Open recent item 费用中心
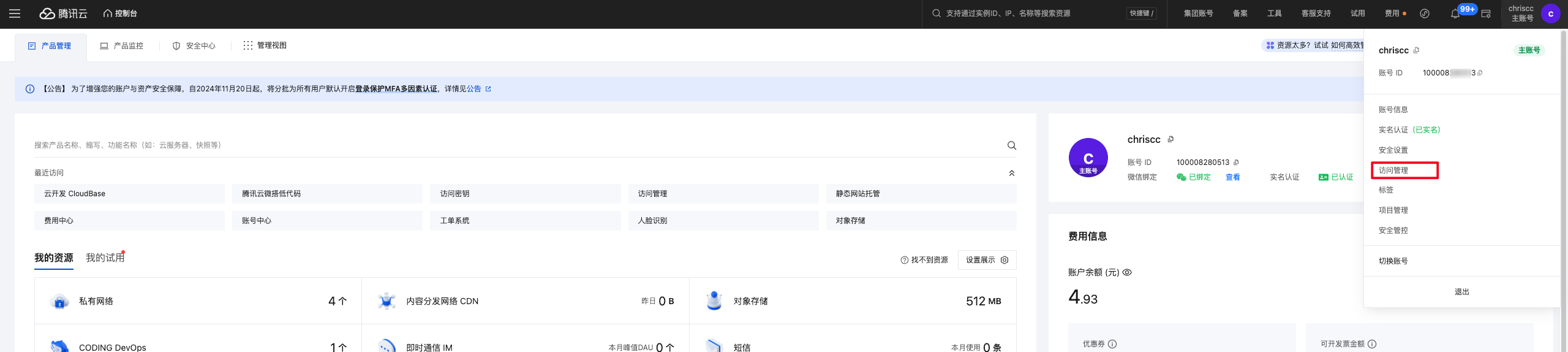The height and width of the screenshot is (352, 1568). point(129,221)
